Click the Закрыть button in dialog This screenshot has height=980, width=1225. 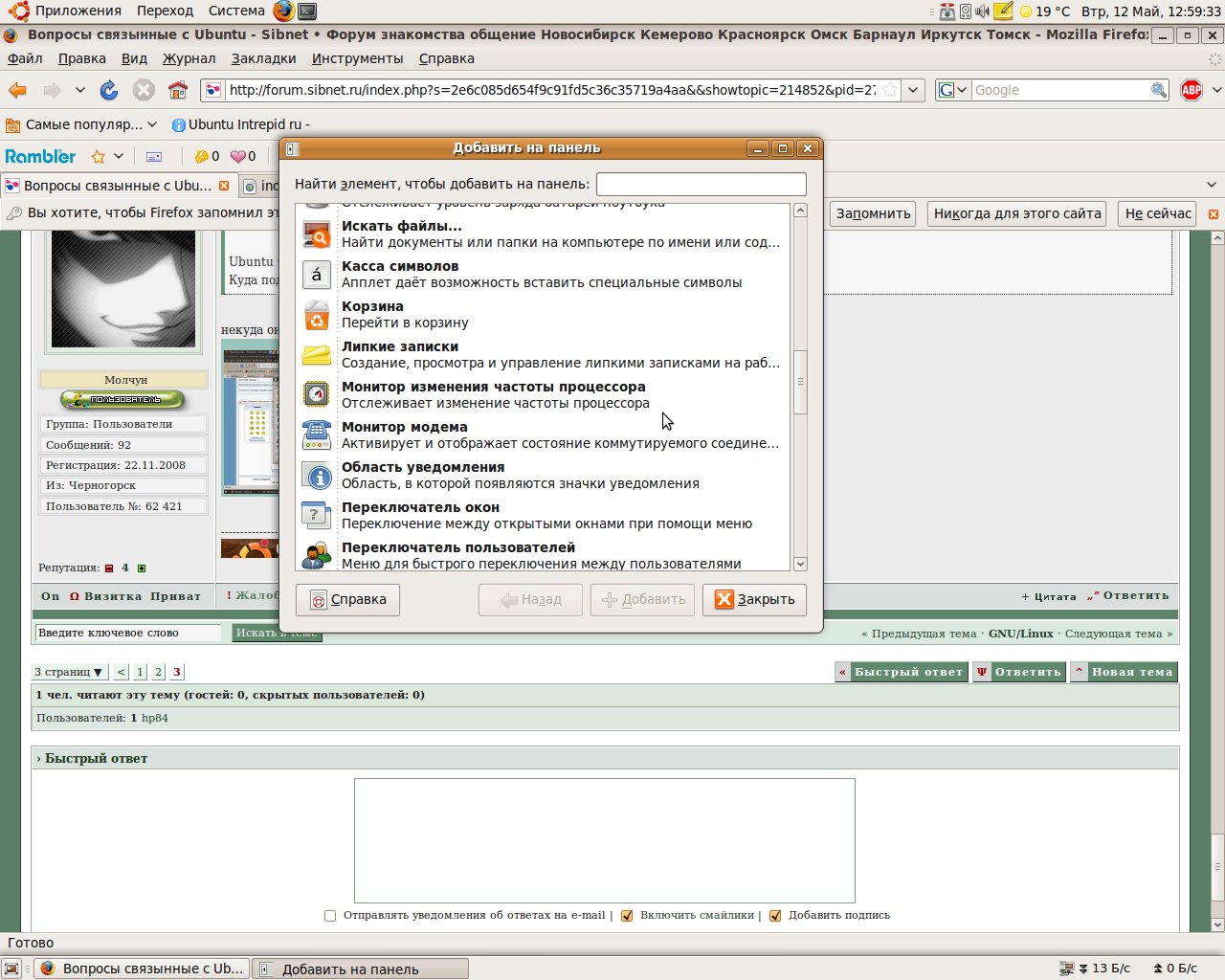(754, 599)
